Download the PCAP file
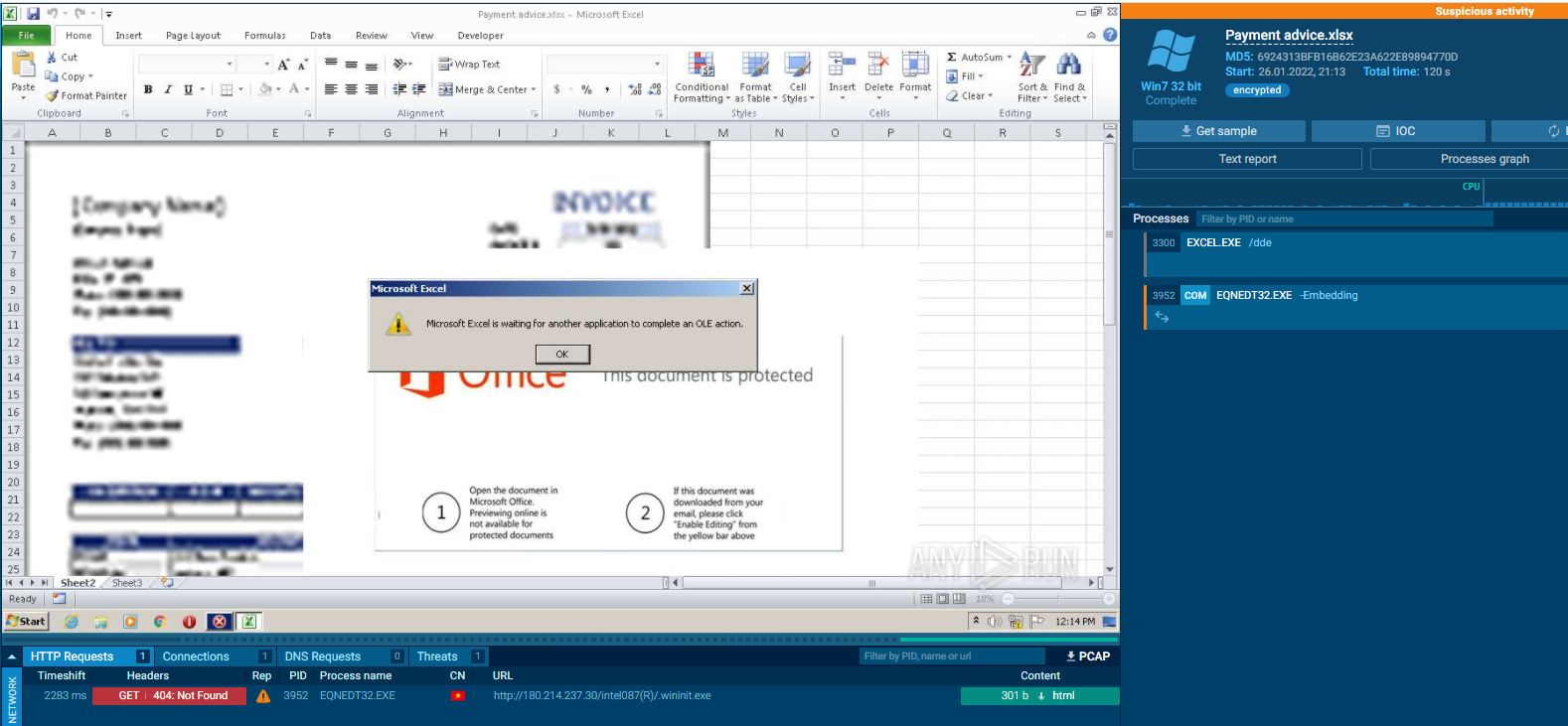This screenshot has height=726, width=1568. (x=1087, y=656)
